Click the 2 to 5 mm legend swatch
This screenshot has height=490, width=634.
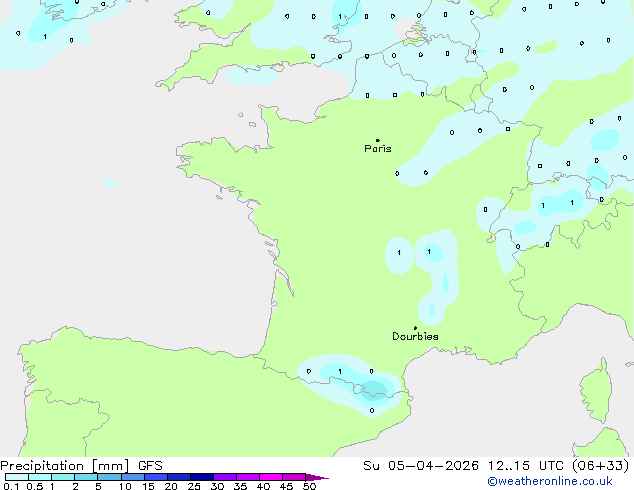[86, 477]
